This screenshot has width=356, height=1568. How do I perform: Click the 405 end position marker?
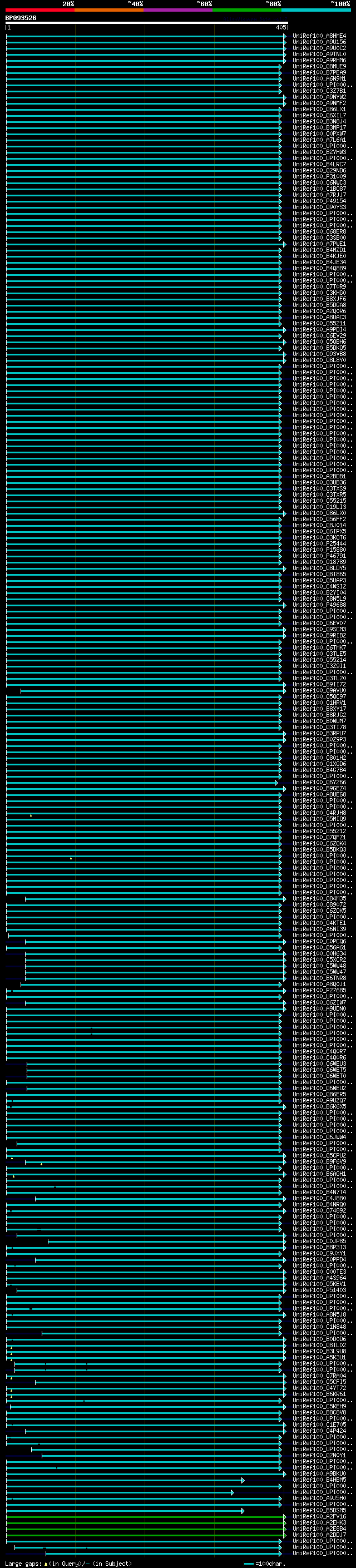coord(280,27)
